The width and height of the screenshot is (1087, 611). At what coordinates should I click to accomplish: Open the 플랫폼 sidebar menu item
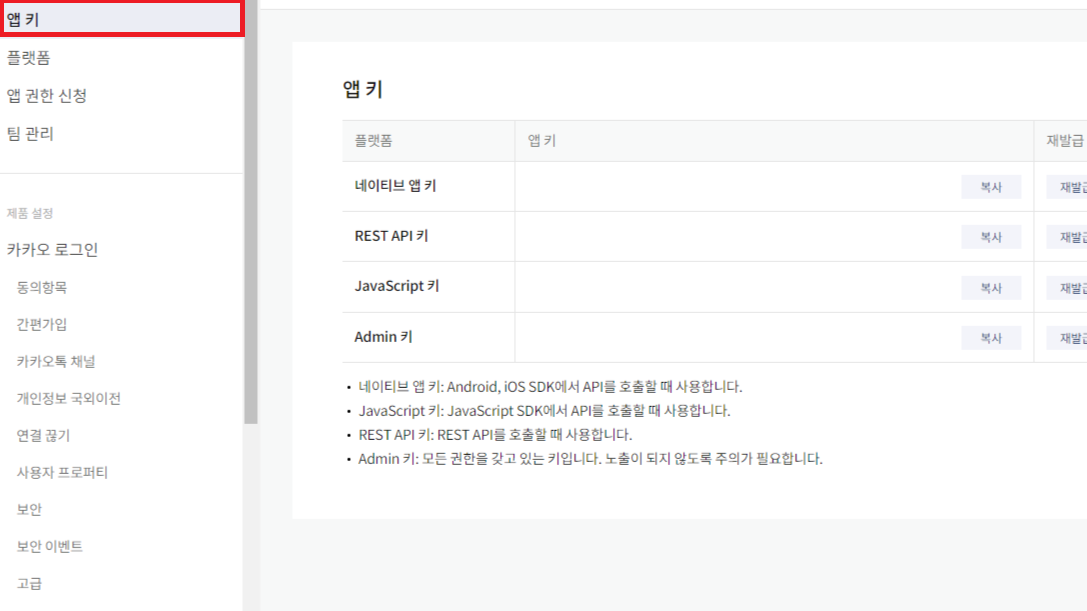coord(28,58)
